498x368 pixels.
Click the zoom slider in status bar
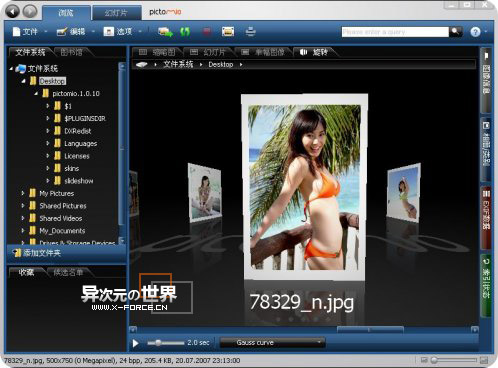coord(454,360)
